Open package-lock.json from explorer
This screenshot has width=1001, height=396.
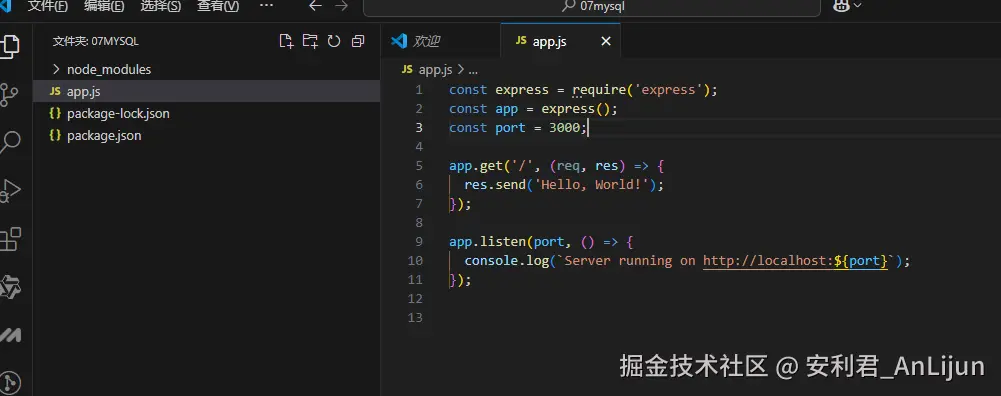206,114
